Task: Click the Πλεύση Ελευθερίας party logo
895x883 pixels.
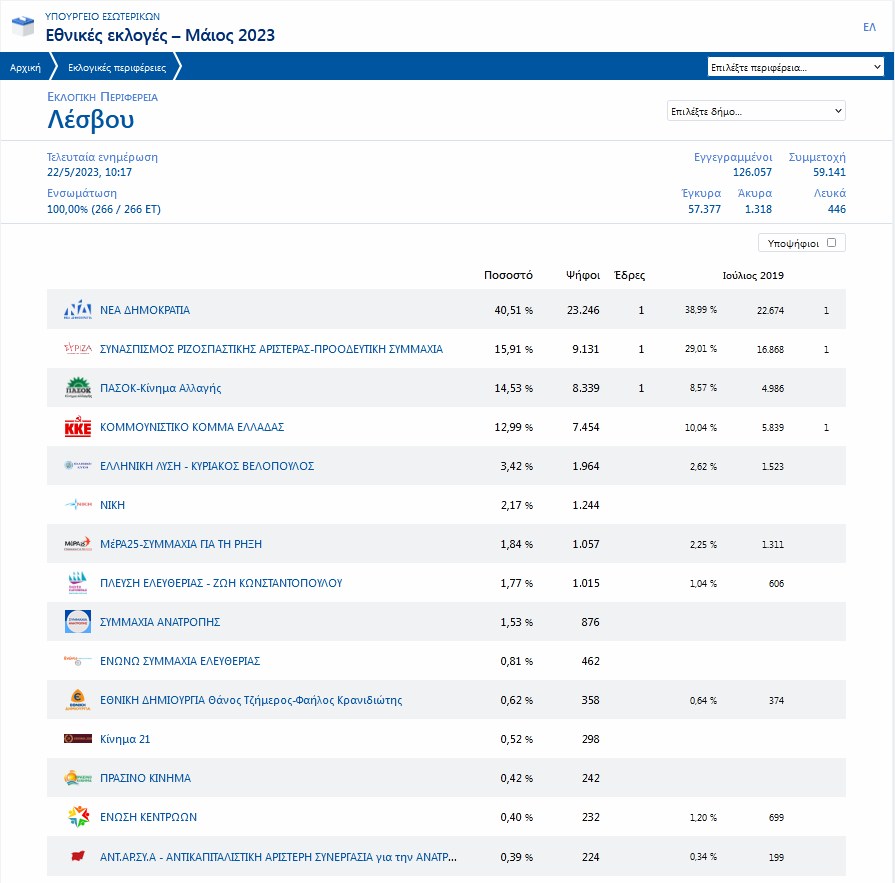Action: [x=77, y=583]
